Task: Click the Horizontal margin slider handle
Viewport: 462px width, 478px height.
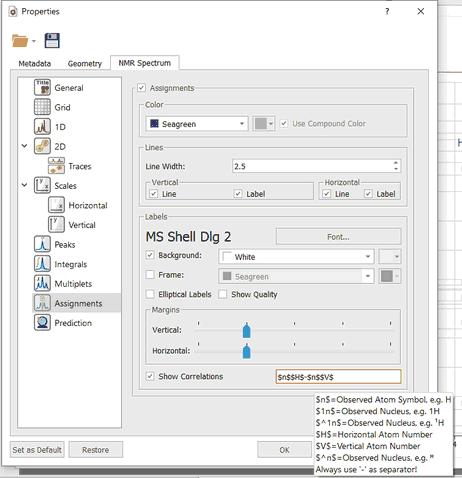Action: click(x=246, y=352)
